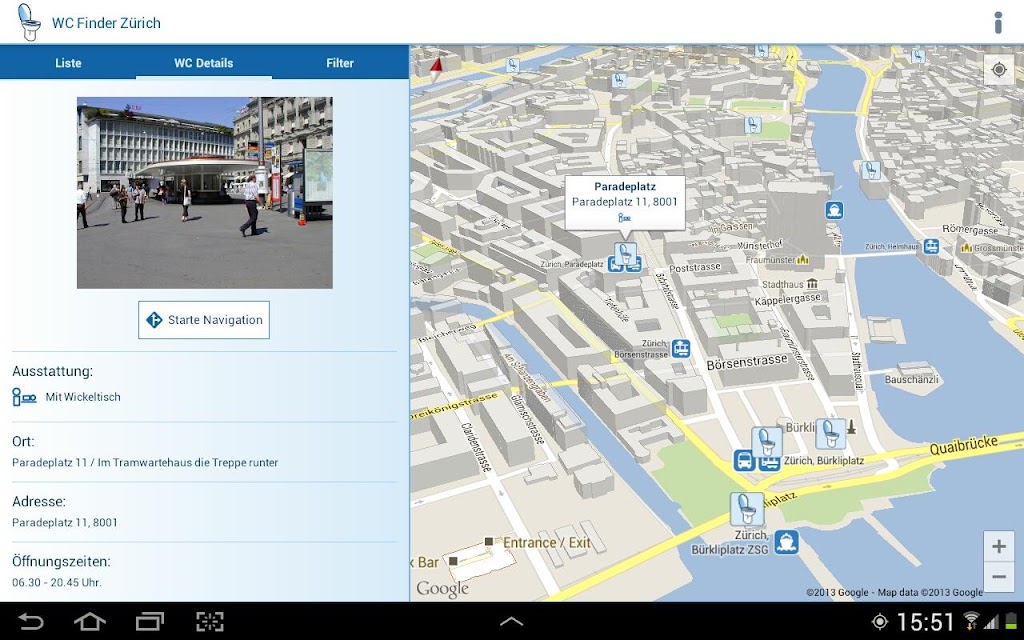
Task: Take screenshot with capture icon in nav bar
Action: pos(210,621)
